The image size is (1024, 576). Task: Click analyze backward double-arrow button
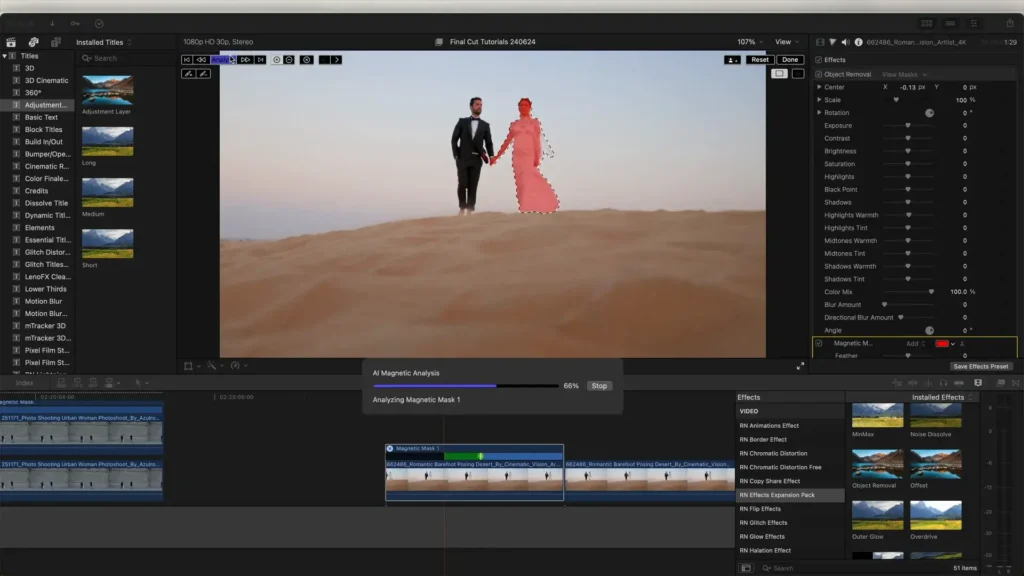(x=201, y=59)
